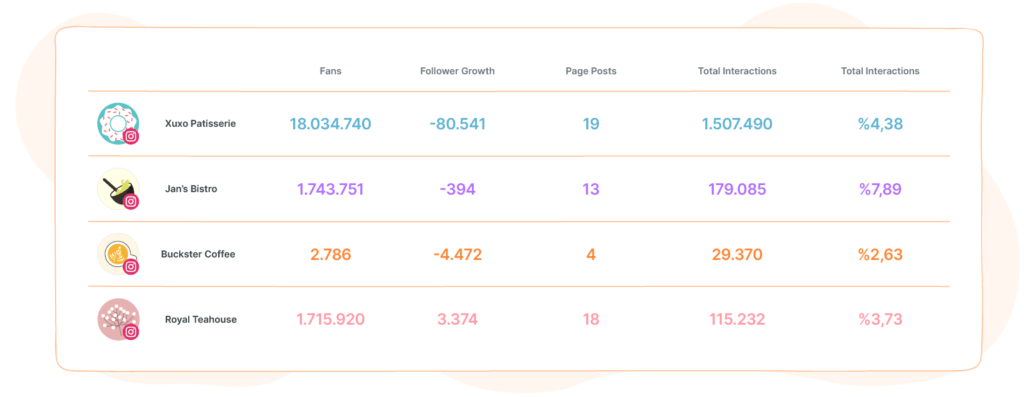Open the Buckster Coffee profile name

pyautogui.click(x=198, y=254)
